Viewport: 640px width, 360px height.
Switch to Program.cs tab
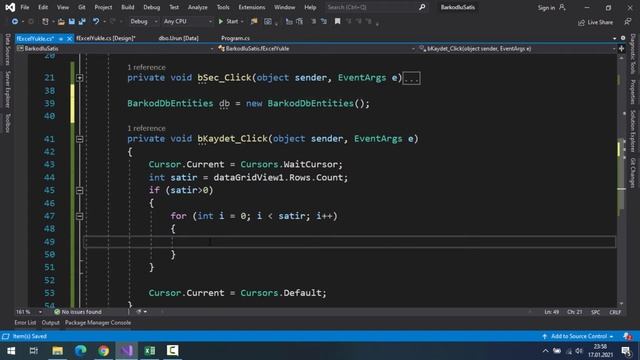(236, 38)
